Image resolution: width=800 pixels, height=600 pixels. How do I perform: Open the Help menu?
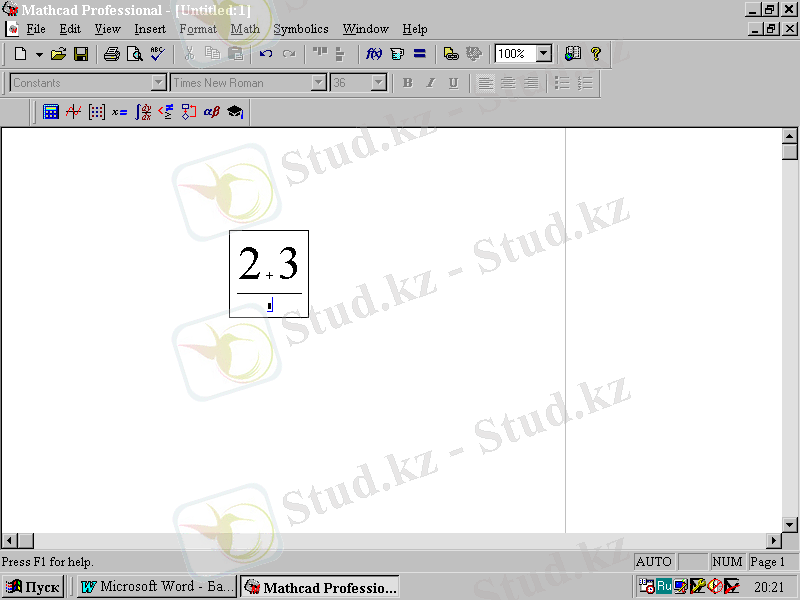point(415,29)
